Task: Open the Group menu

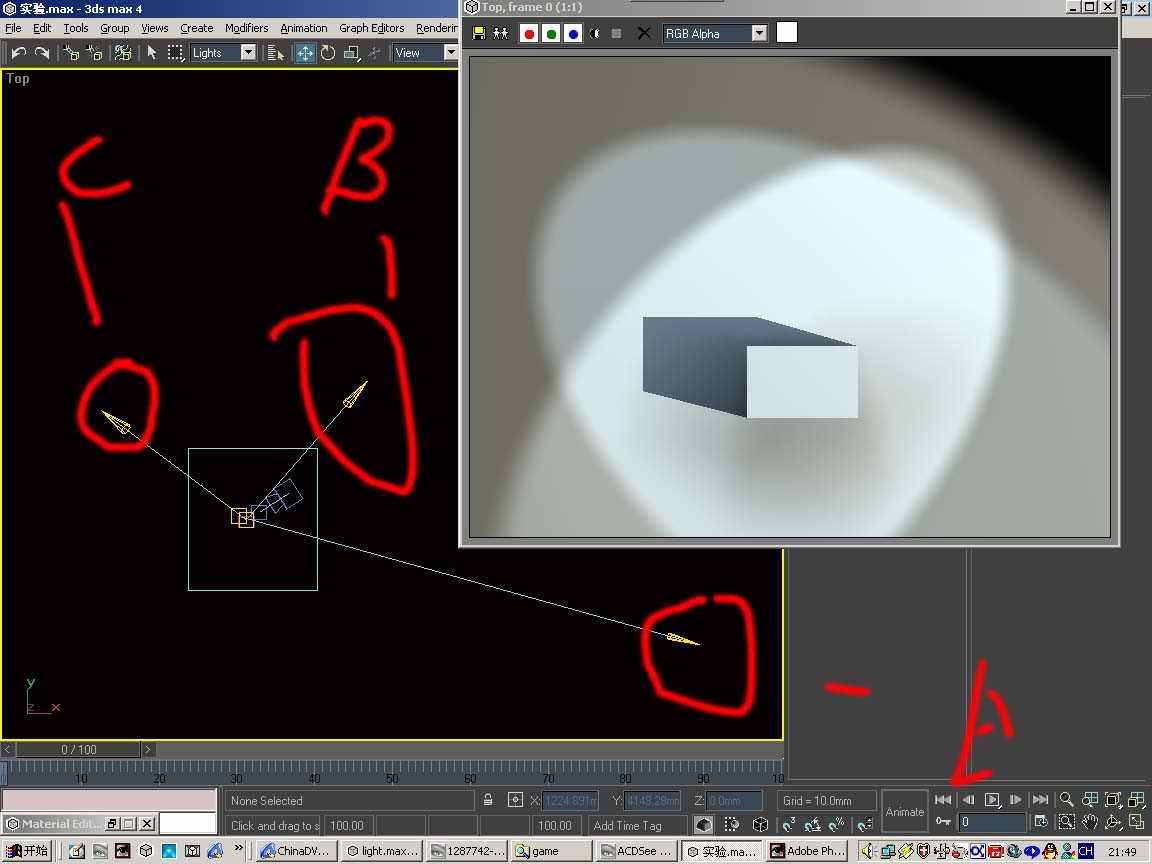Action: click(x=115, y=28)
